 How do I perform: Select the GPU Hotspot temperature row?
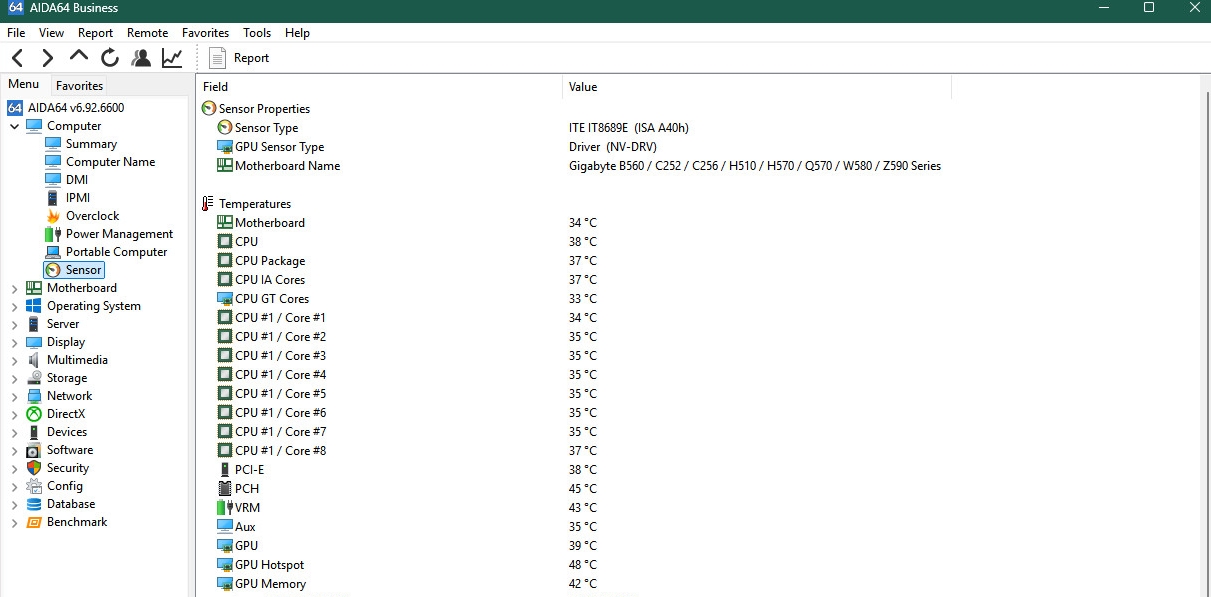573,565
